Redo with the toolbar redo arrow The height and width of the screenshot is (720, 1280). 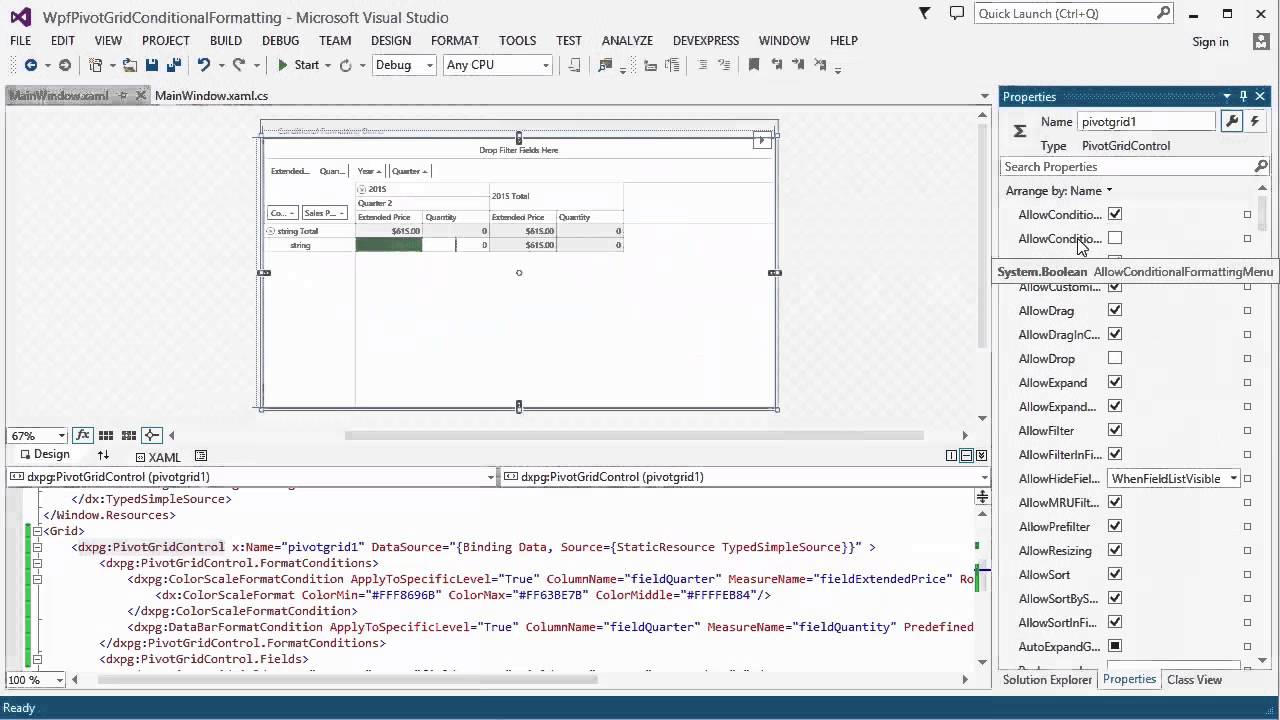(x=238, y=65)
